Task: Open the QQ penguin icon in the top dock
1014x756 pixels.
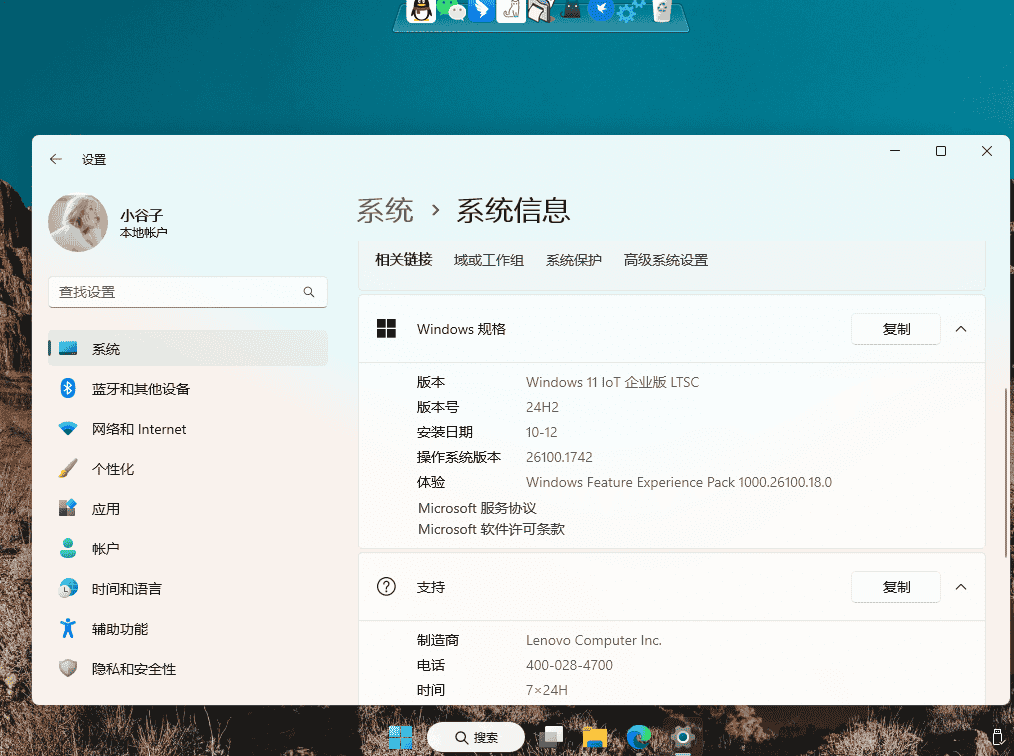Action: point(421,10)
